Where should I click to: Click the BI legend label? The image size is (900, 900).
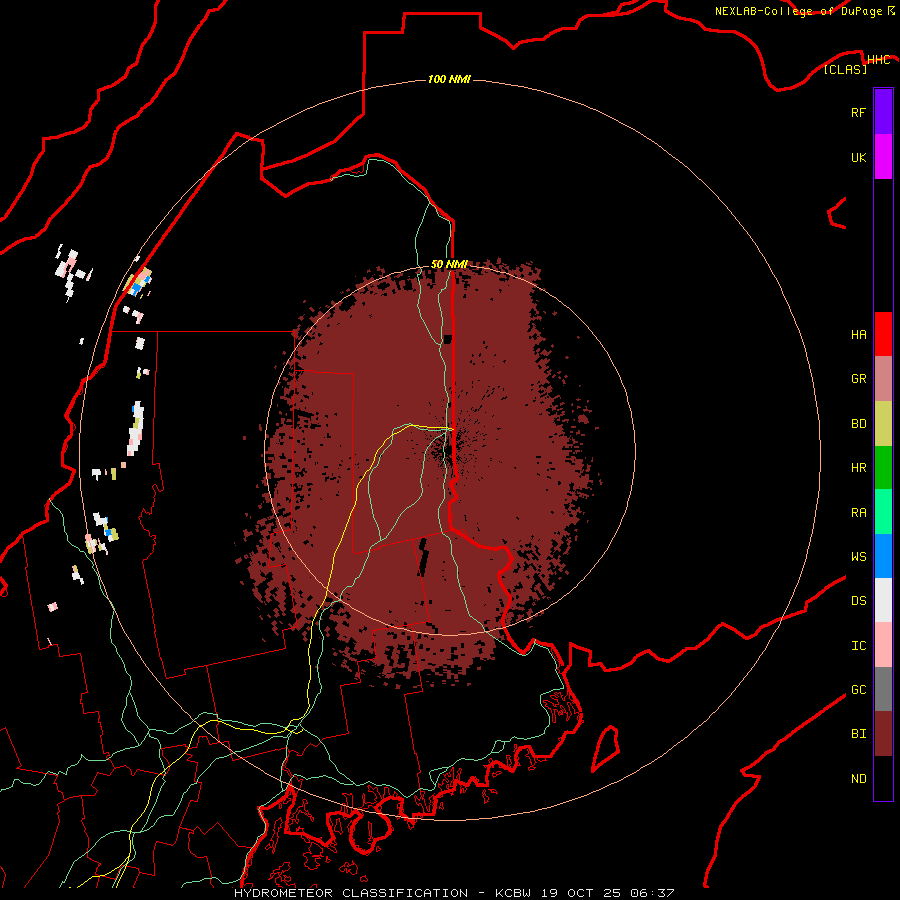858,734
